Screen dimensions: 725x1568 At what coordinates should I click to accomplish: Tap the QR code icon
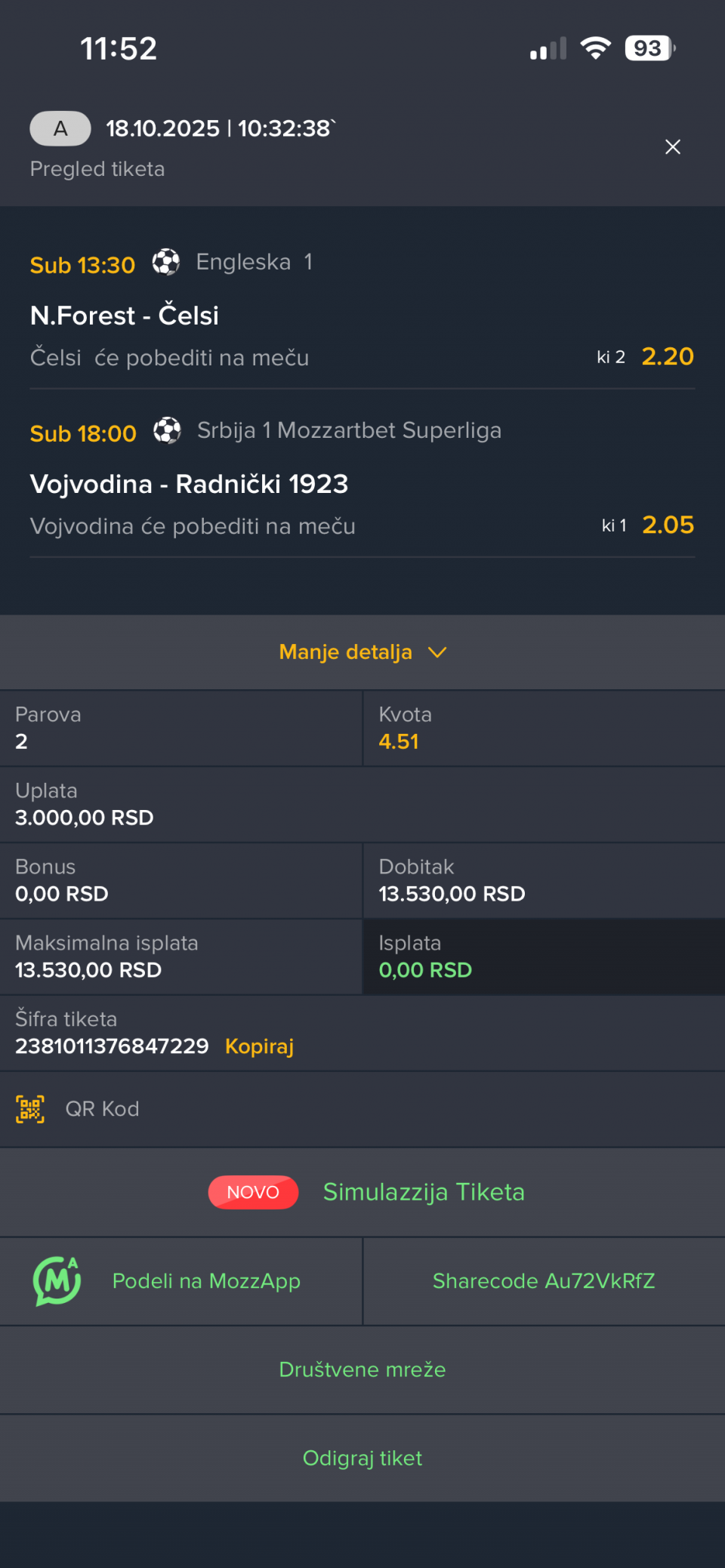tap(30, 1109)
